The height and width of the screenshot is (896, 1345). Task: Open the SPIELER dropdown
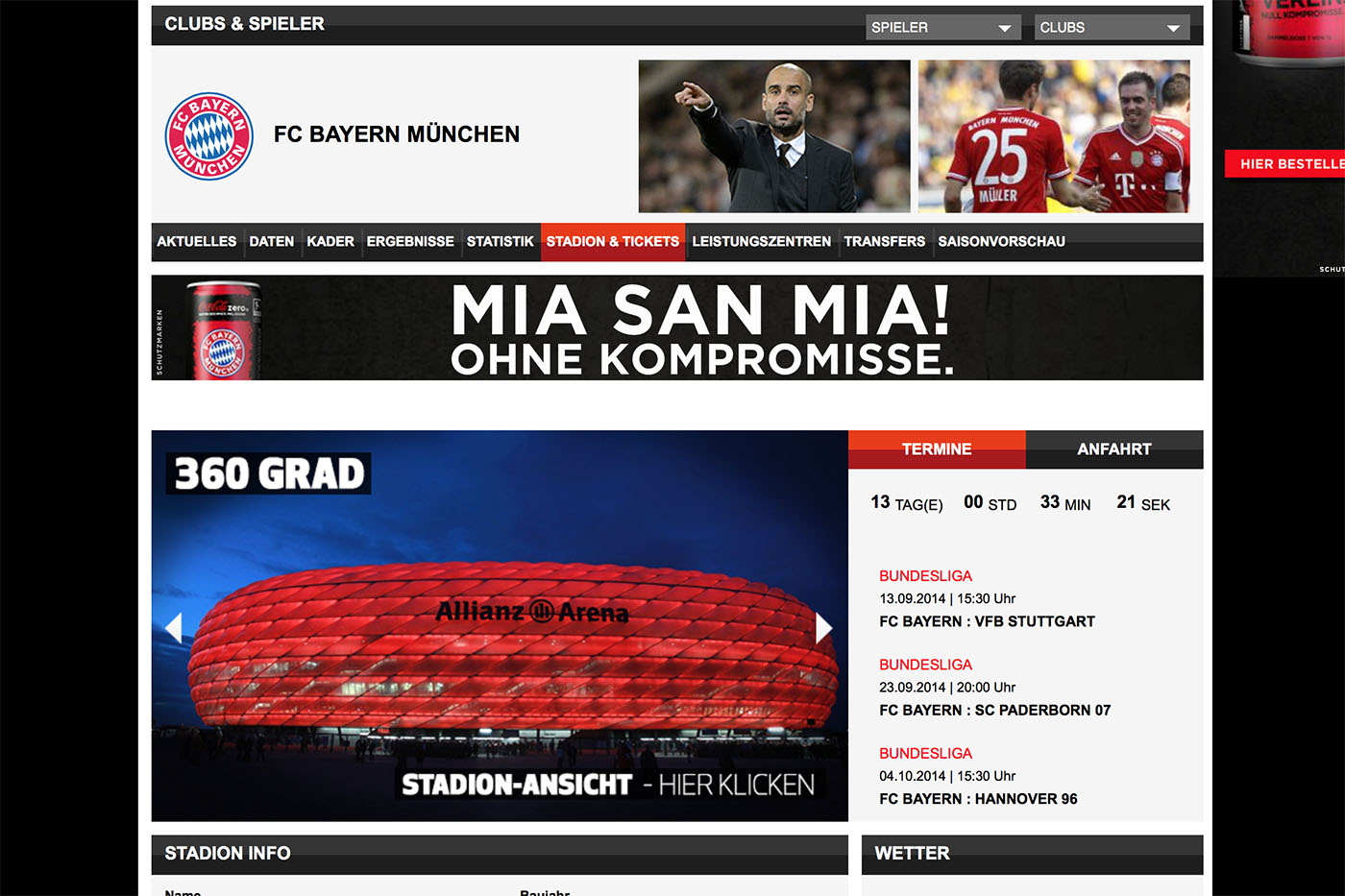tap(942, 28)
